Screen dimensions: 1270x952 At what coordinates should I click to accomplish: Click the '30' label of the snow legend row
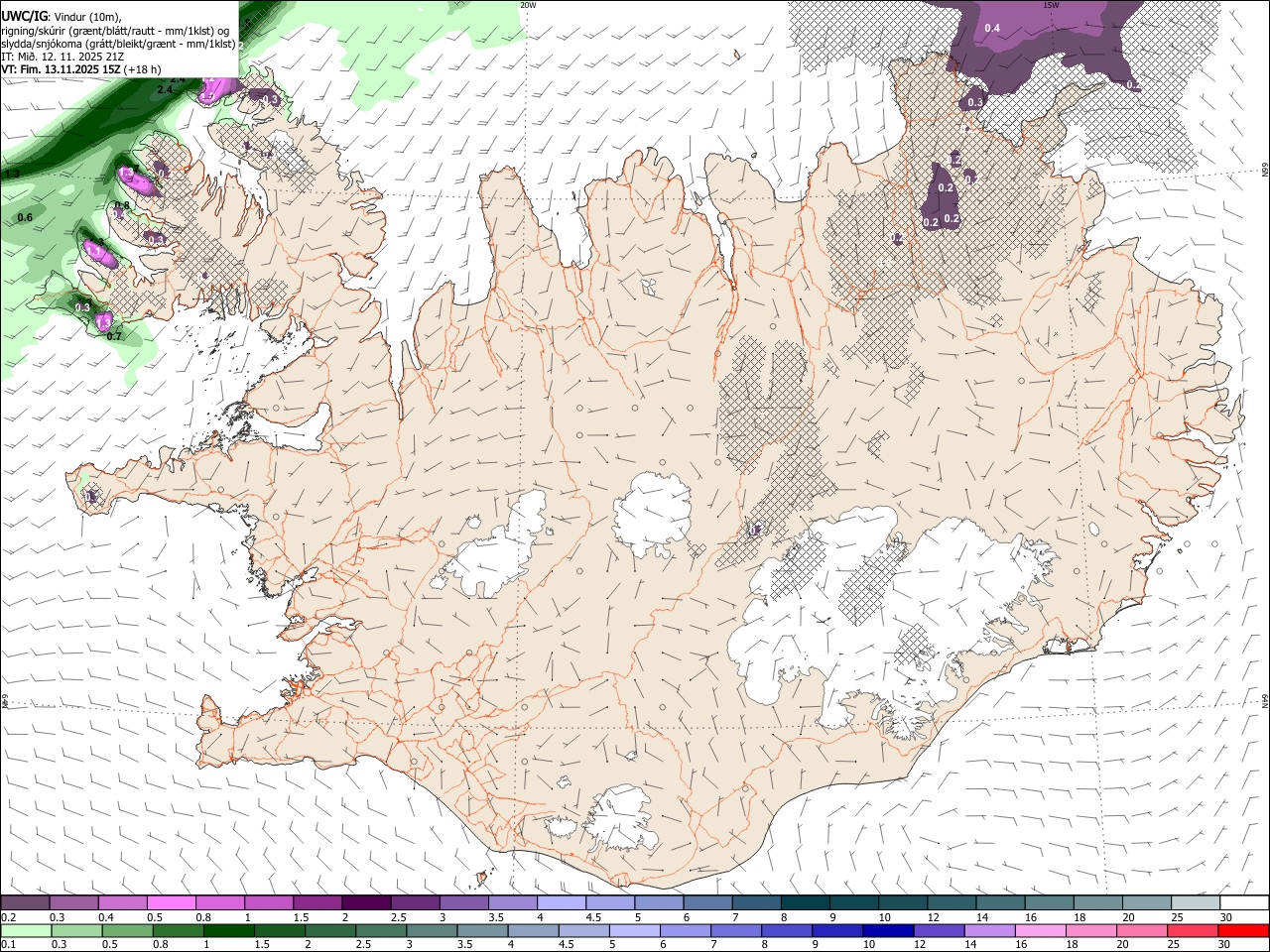(1226, 917)
